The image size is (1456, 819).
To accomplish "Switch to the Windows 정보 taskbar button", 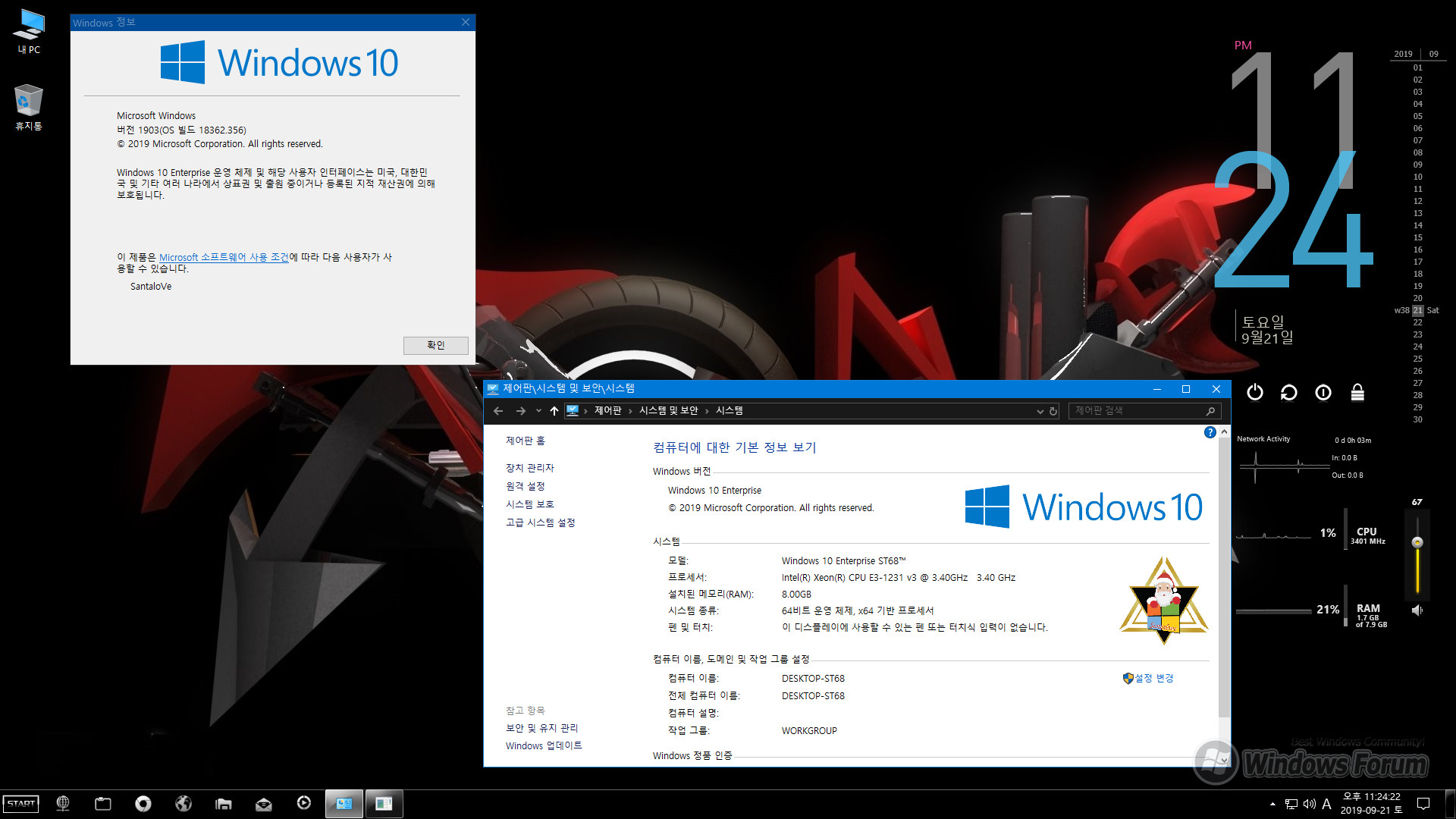I will tap(384, 804).
